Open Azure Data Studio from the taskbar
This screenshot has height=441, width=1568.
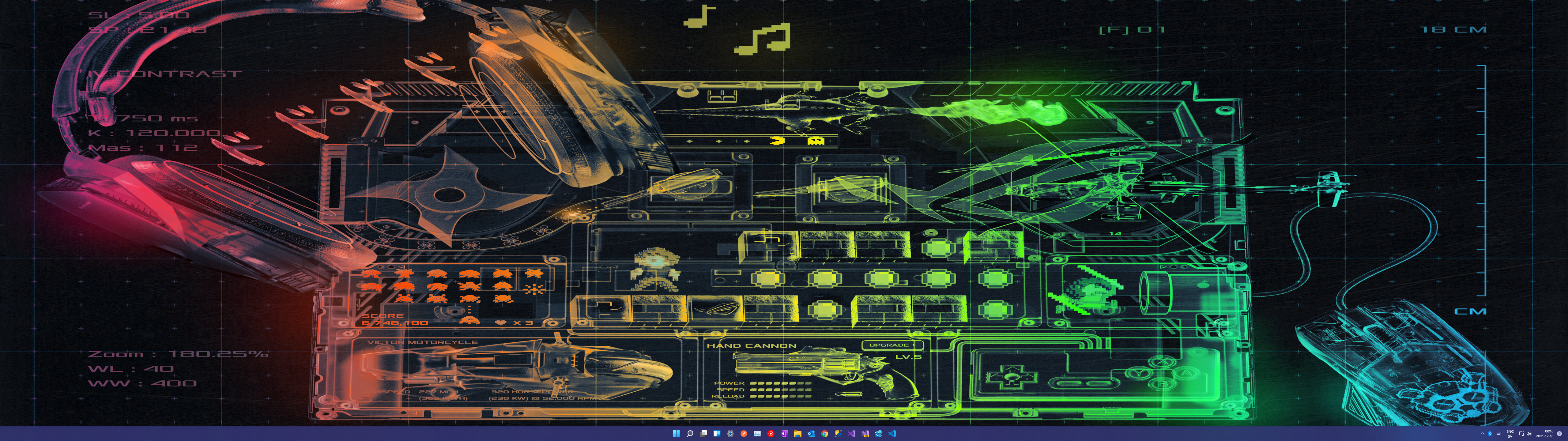point(878,434)
